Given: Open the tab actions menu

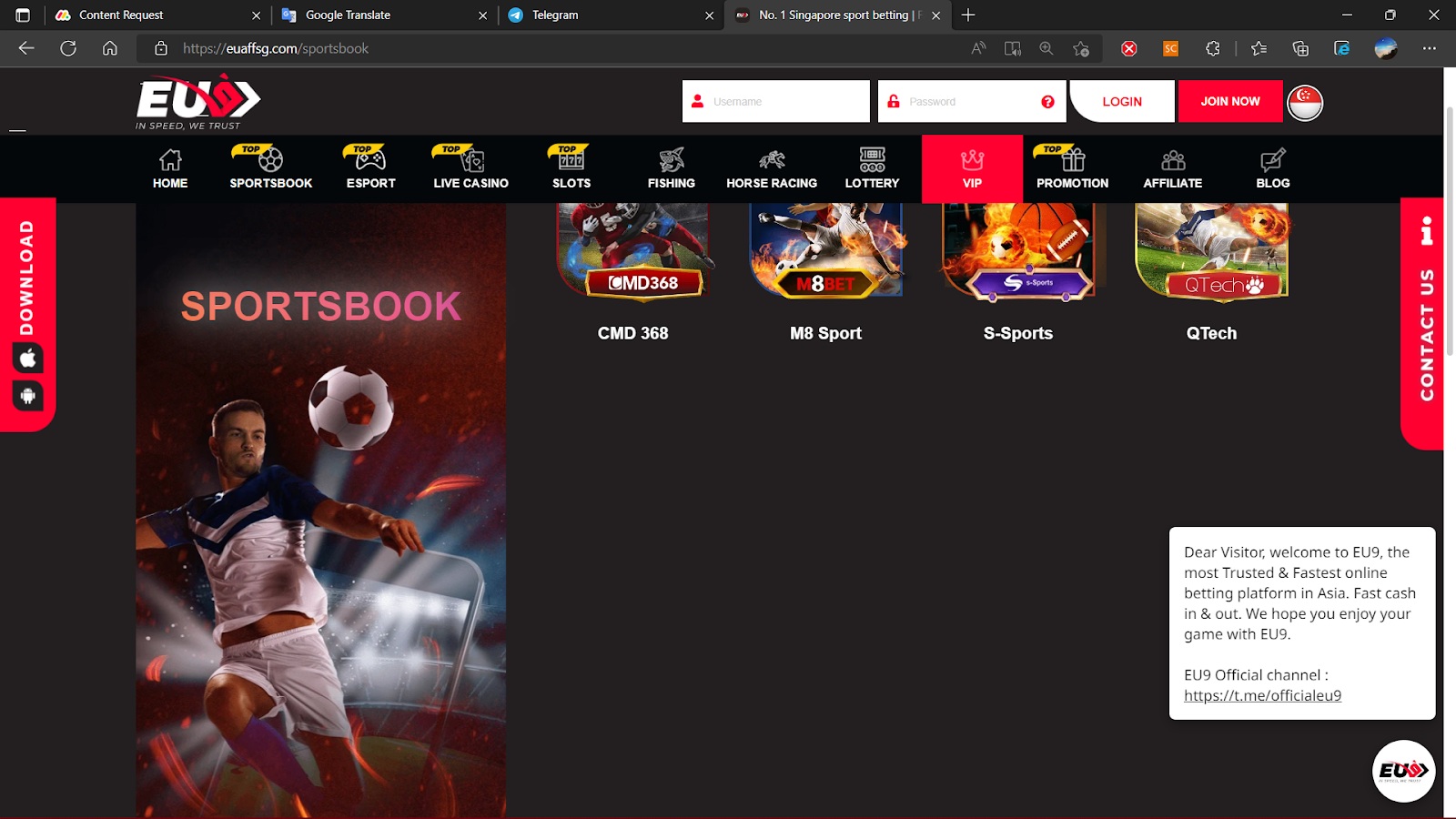Looking at the screenshot, I should (23, 15).
